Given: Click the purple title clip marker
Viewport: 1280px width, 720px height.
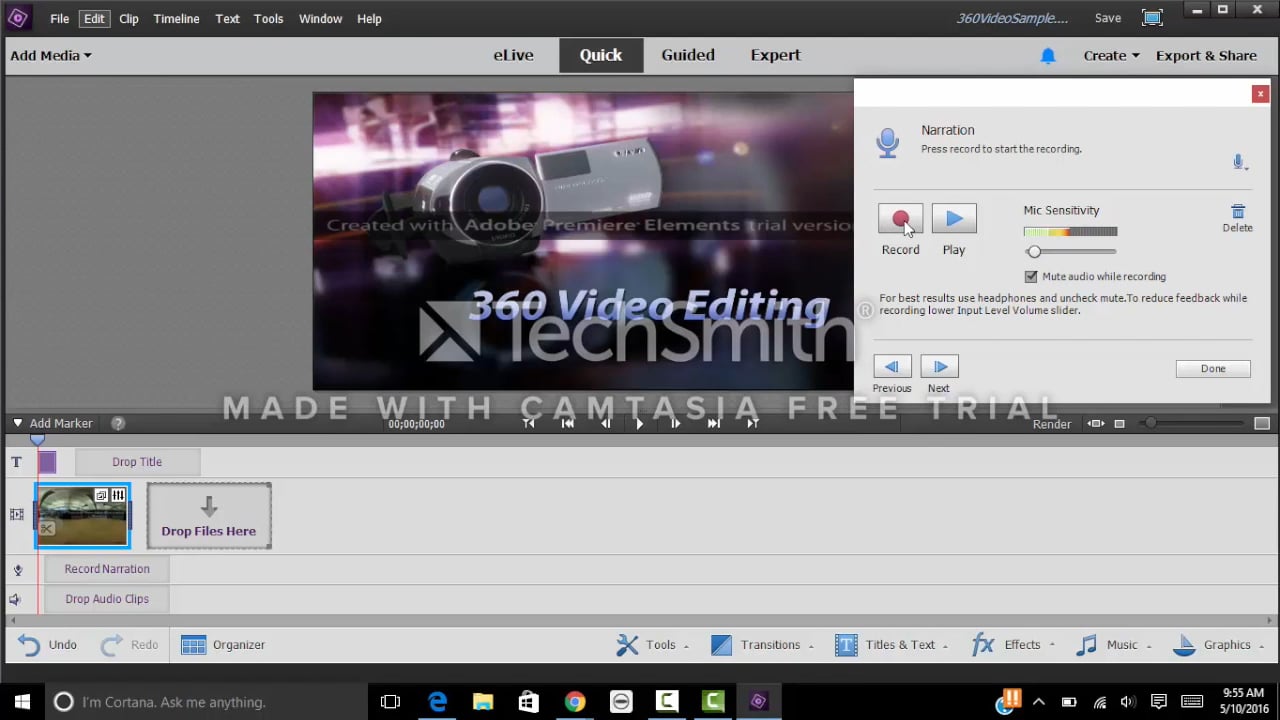Looking at the screenshot, I should (47, 462).
